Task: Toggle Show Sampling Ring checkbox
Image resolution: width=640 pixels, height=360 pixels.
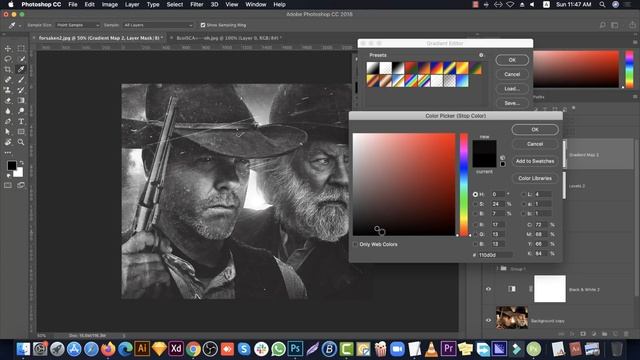Action: (203, 25)
